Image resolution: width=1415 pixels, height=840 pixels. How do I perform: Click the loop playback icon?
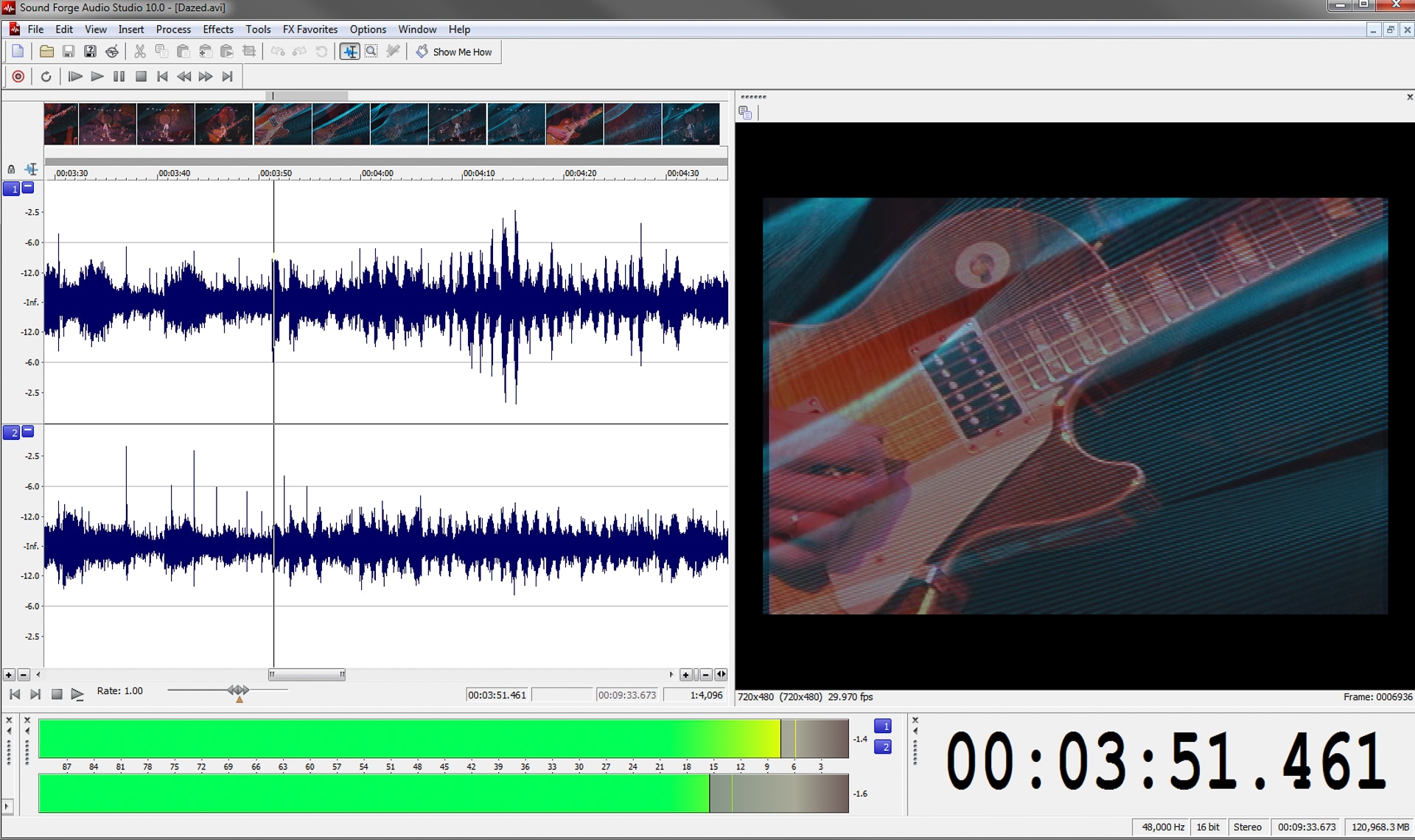(x=46, y=76)
